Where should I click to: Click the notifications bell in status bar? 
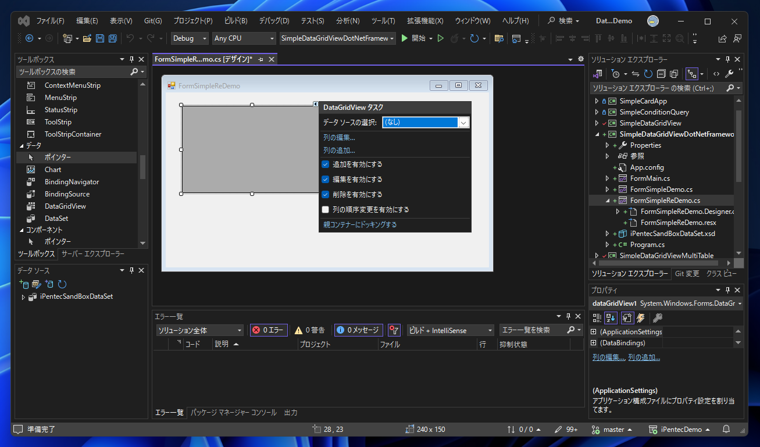coord(726,429)
